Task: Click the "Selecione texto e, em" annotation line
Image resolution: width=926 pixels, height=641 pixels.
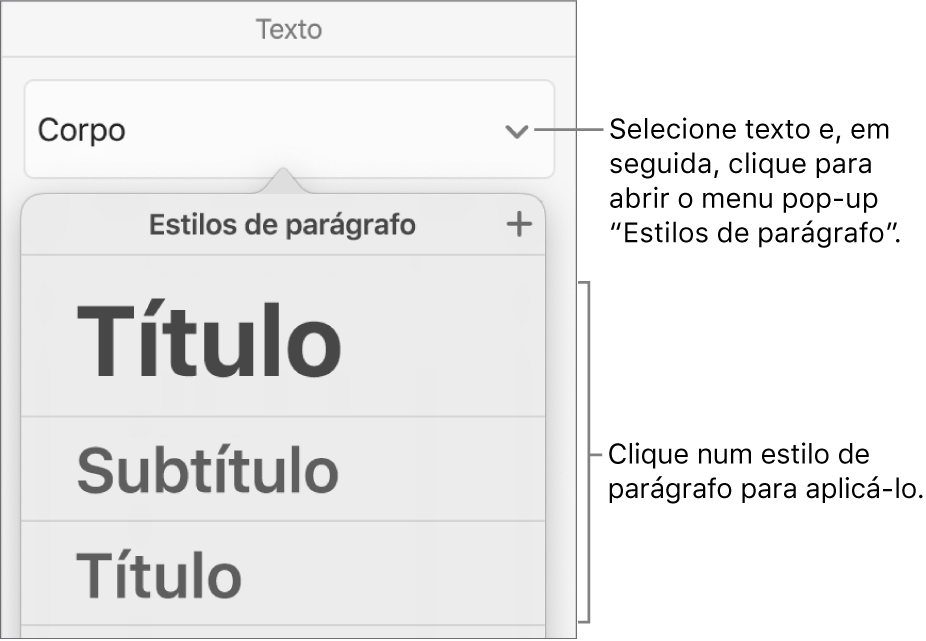Action: 748,131
